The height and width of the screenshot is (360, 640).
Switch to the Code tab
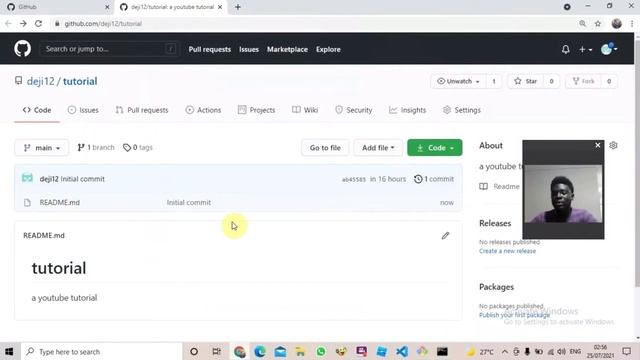(37, 110)
